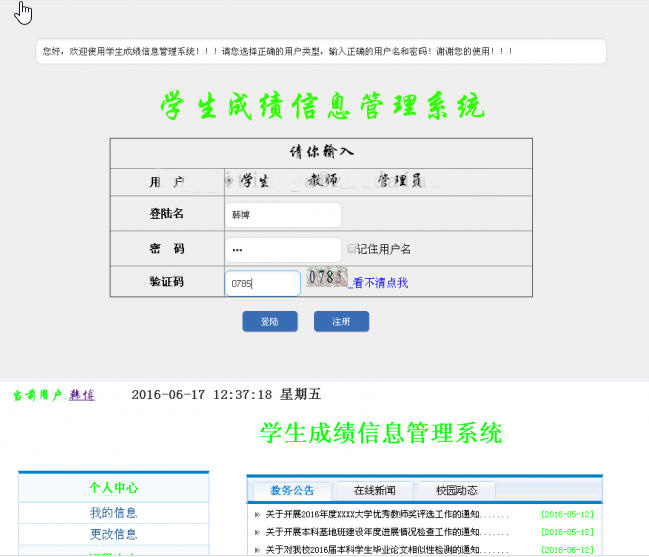This screenshot has height=557, width=649.
Task: Switch to the 校园动态 tab
Action: click(x=457, y=491)
